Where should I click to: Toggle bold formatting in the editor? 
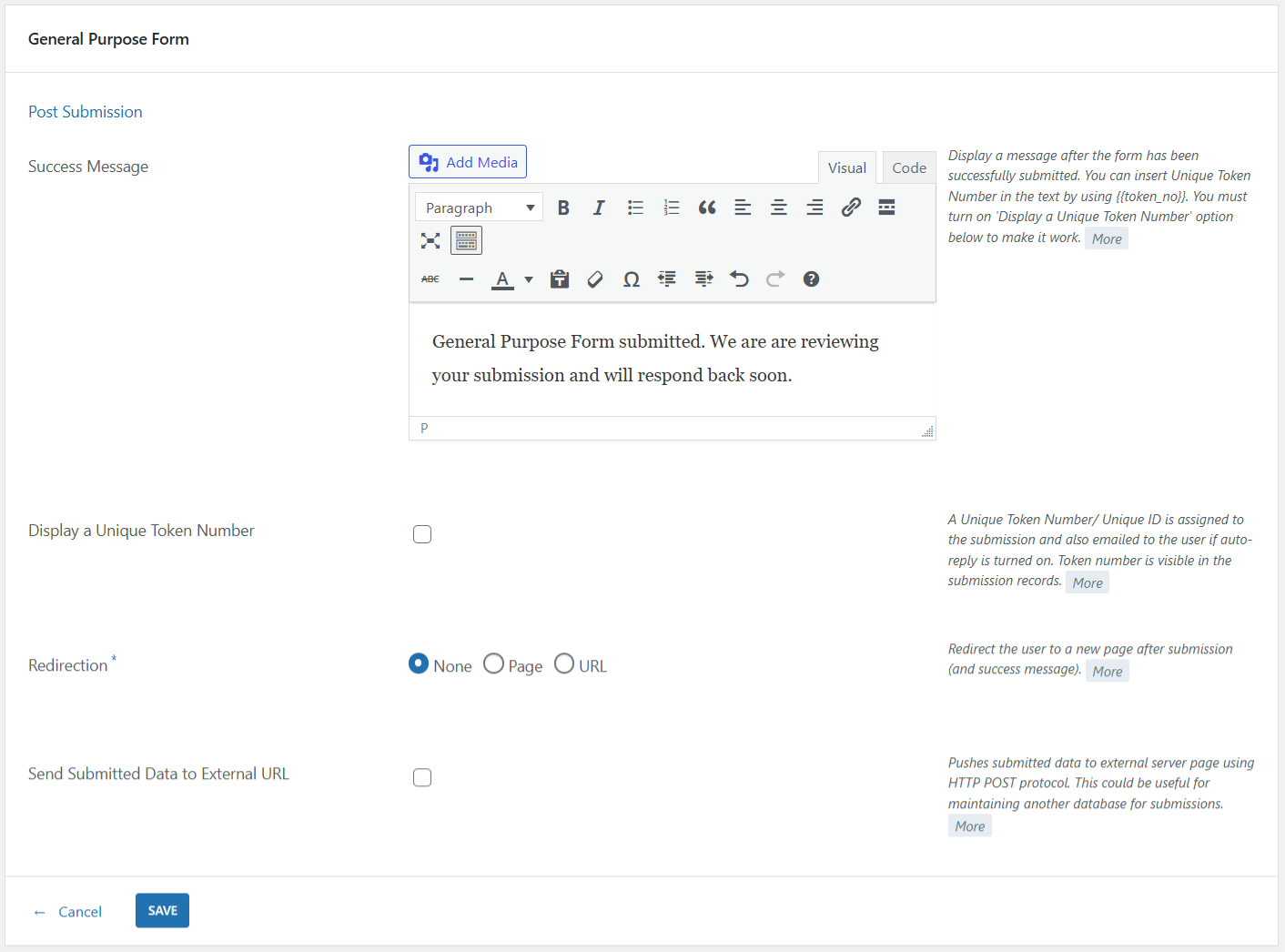click(563, 208)
